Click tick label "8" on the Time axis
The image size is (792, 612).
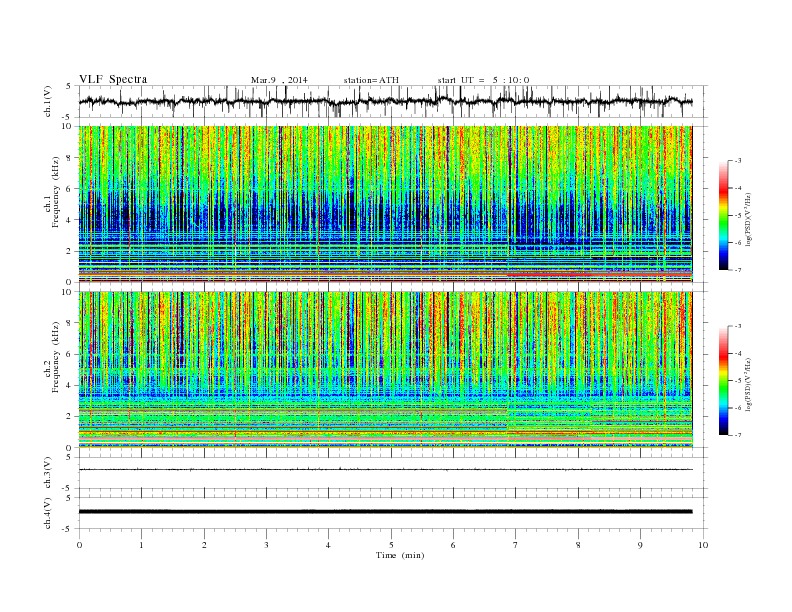click(578, 545)
